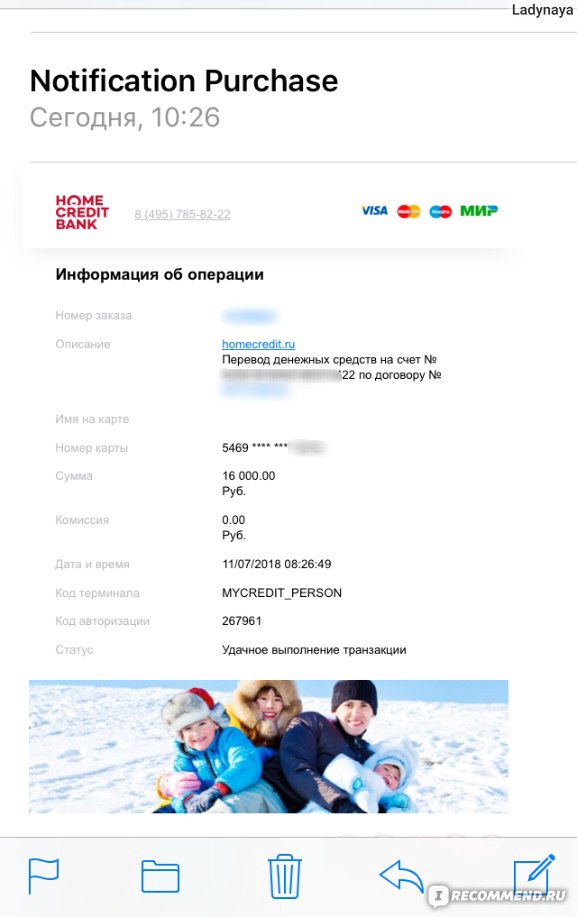Tap the reply arrow icon
This screenshot has width=577, height=917.
401,876
